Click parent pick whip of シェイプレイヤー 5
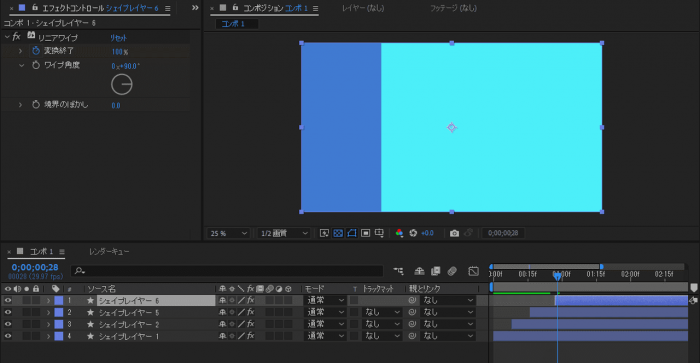The height and width of the screenshot is (363, 700). 412,312
